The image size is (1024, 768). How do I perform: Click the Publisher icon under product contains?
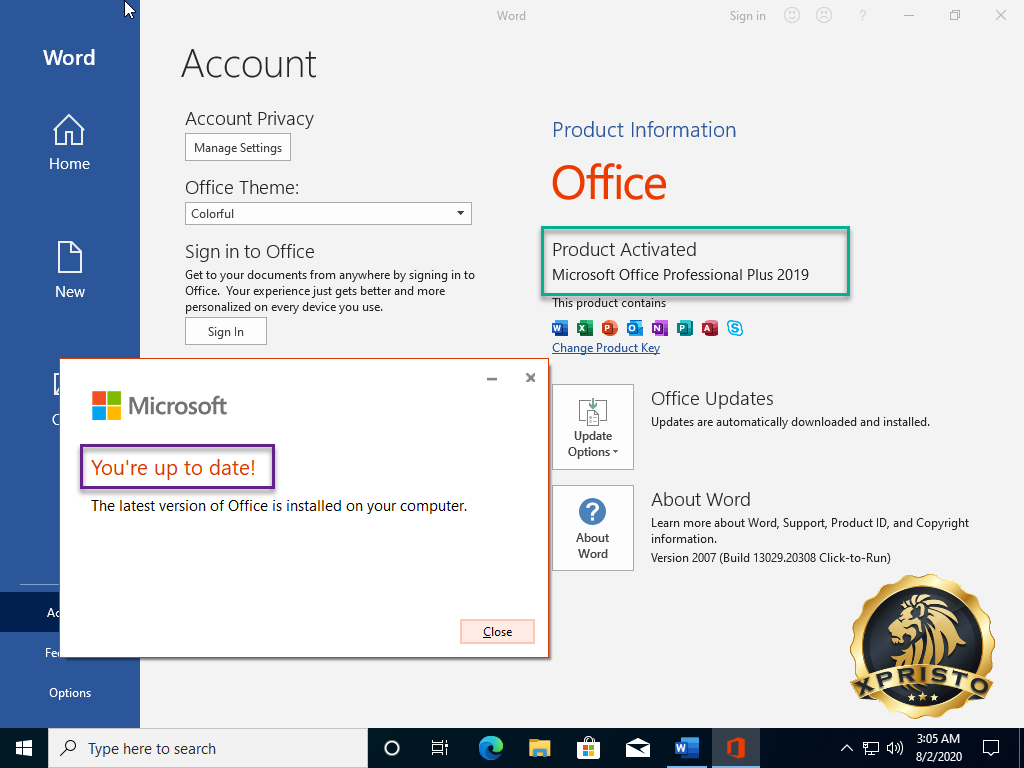pos(684,328)
